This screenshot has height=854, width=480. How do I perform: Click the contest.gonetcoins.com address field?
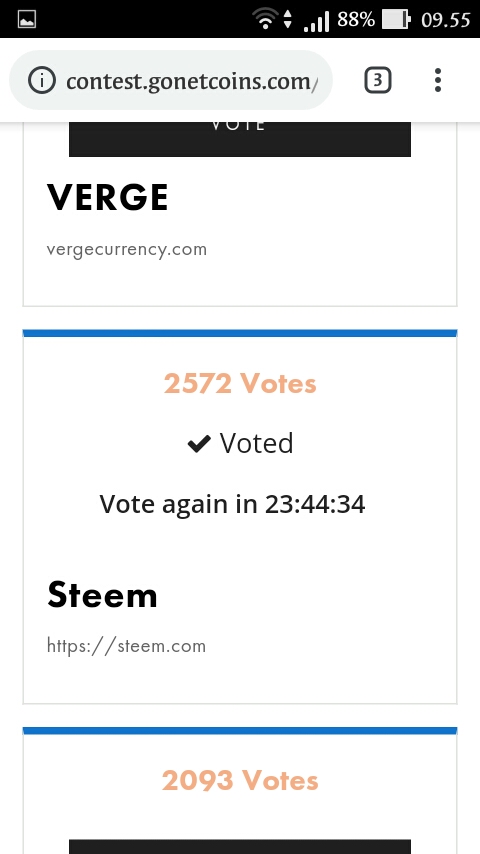pos(171,81)
